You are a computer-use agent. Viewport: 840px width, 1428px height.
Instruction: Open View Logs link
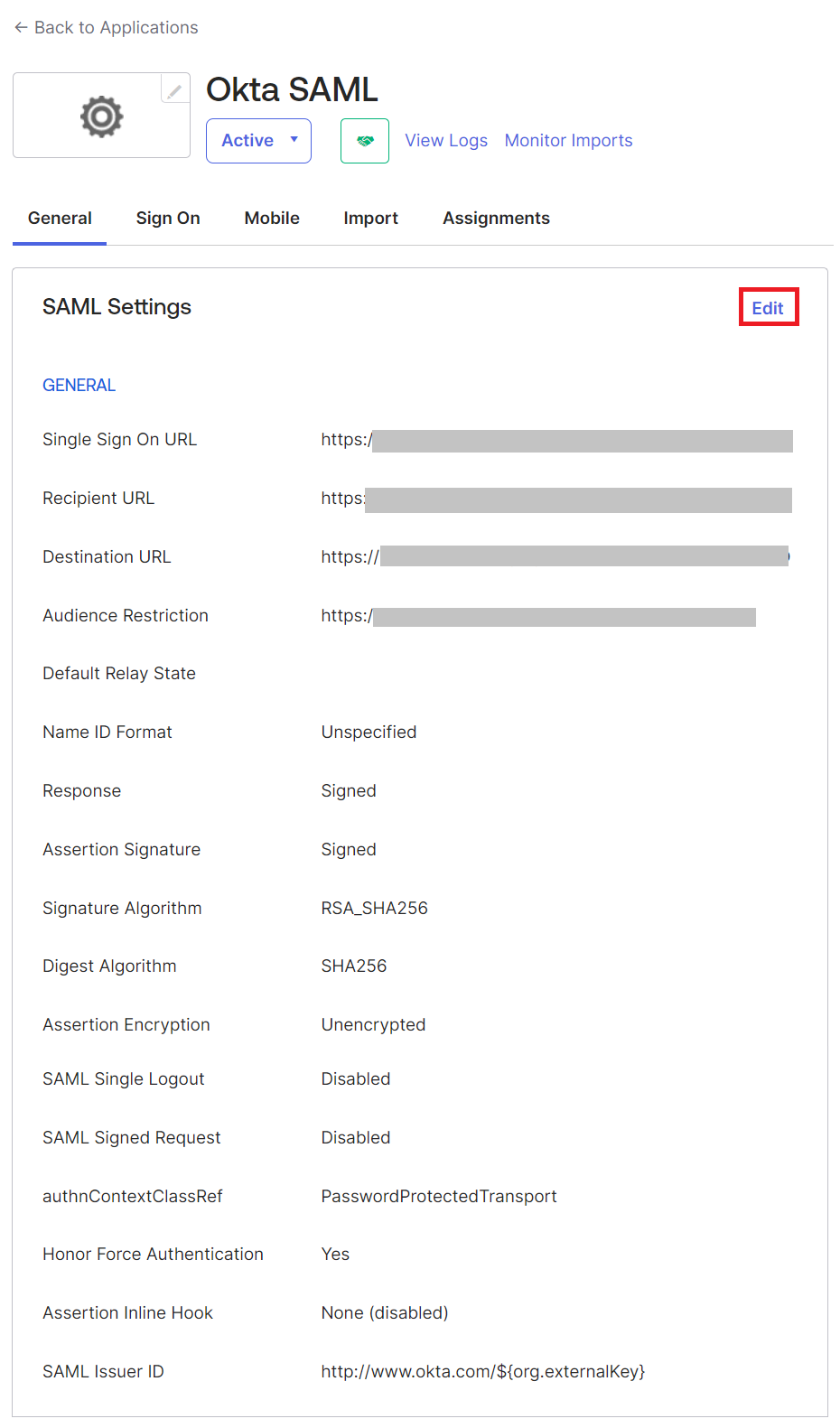click(446, 141)
